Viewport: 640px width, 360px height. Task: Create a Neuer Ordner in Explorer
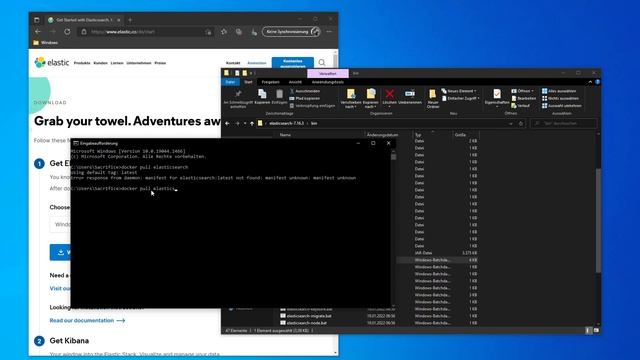coord(433,98)
